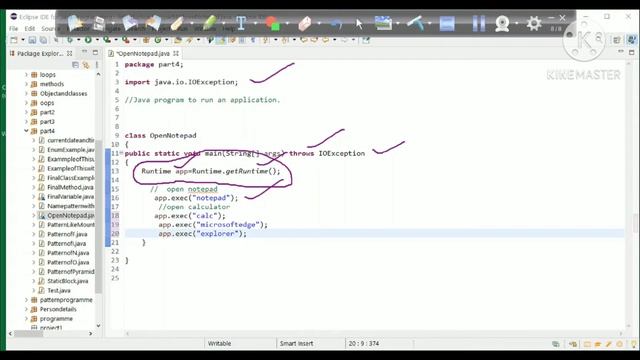The width and height of the screenshot is (640, 360).
Task: Select the green highlighter tool
Action: pyautogui.click(x=209, y=23)
